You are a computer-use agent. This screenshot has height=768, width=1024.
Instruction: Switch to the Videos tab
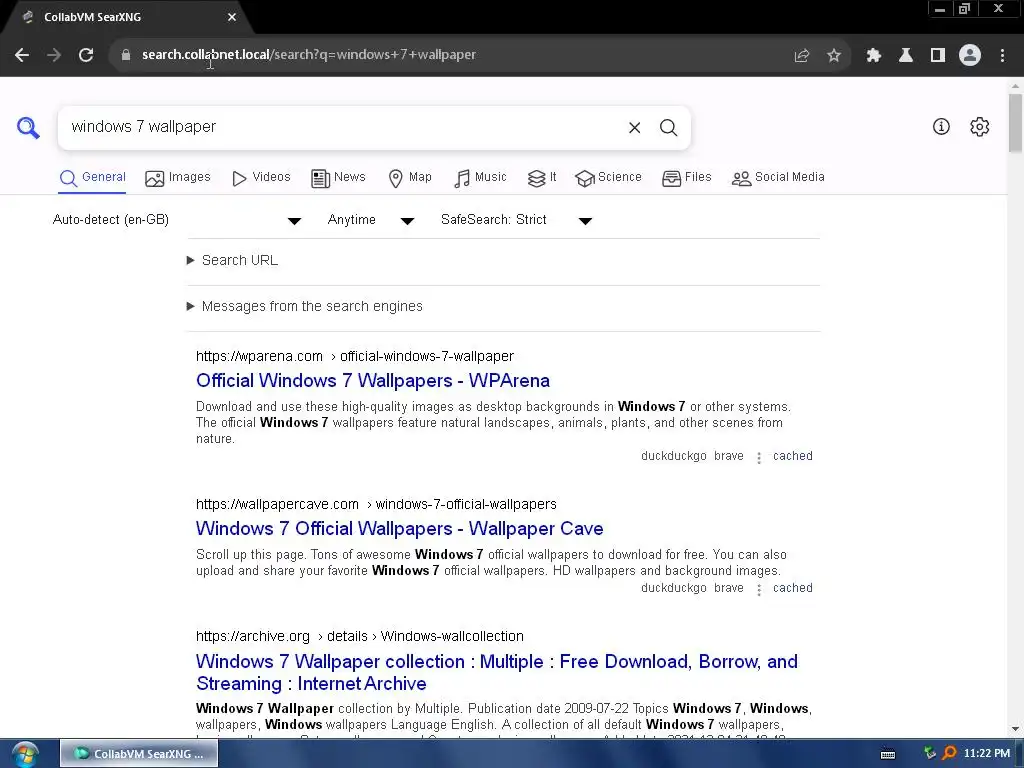pyautogui.click(x=261, y=178)
